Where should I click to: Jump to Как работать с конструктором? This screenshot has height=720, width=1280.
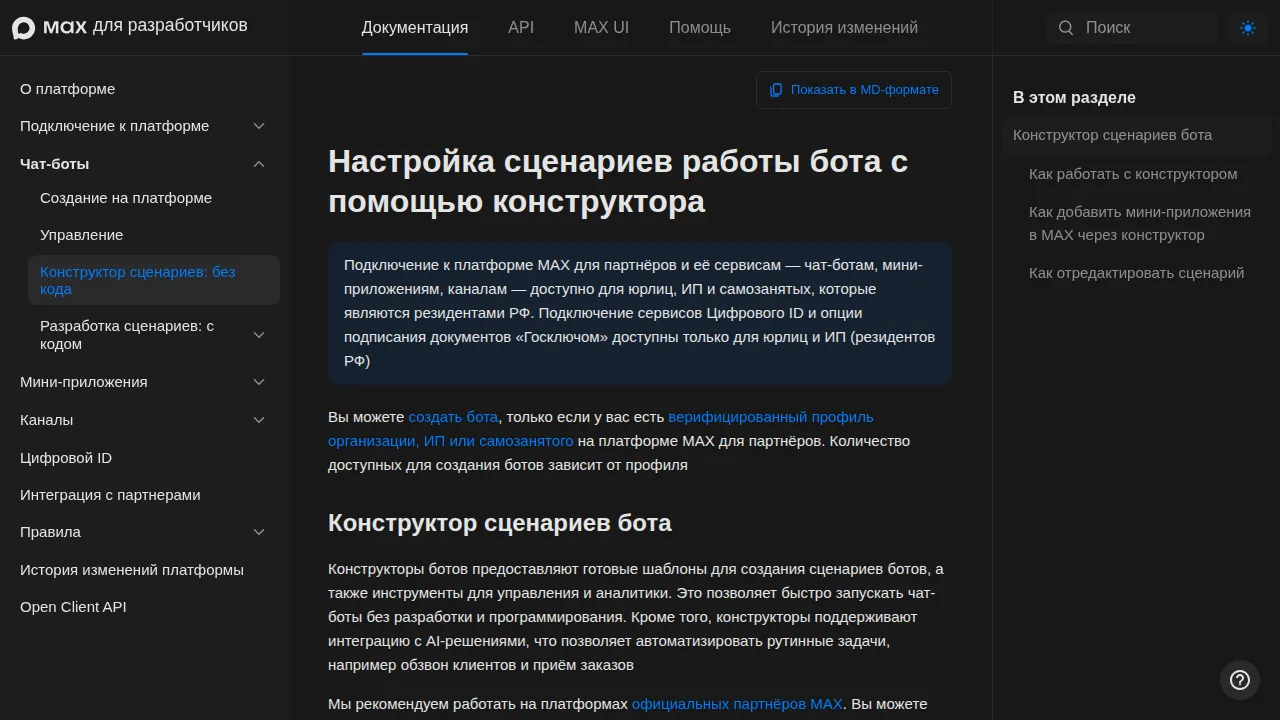pos(1133,174)
